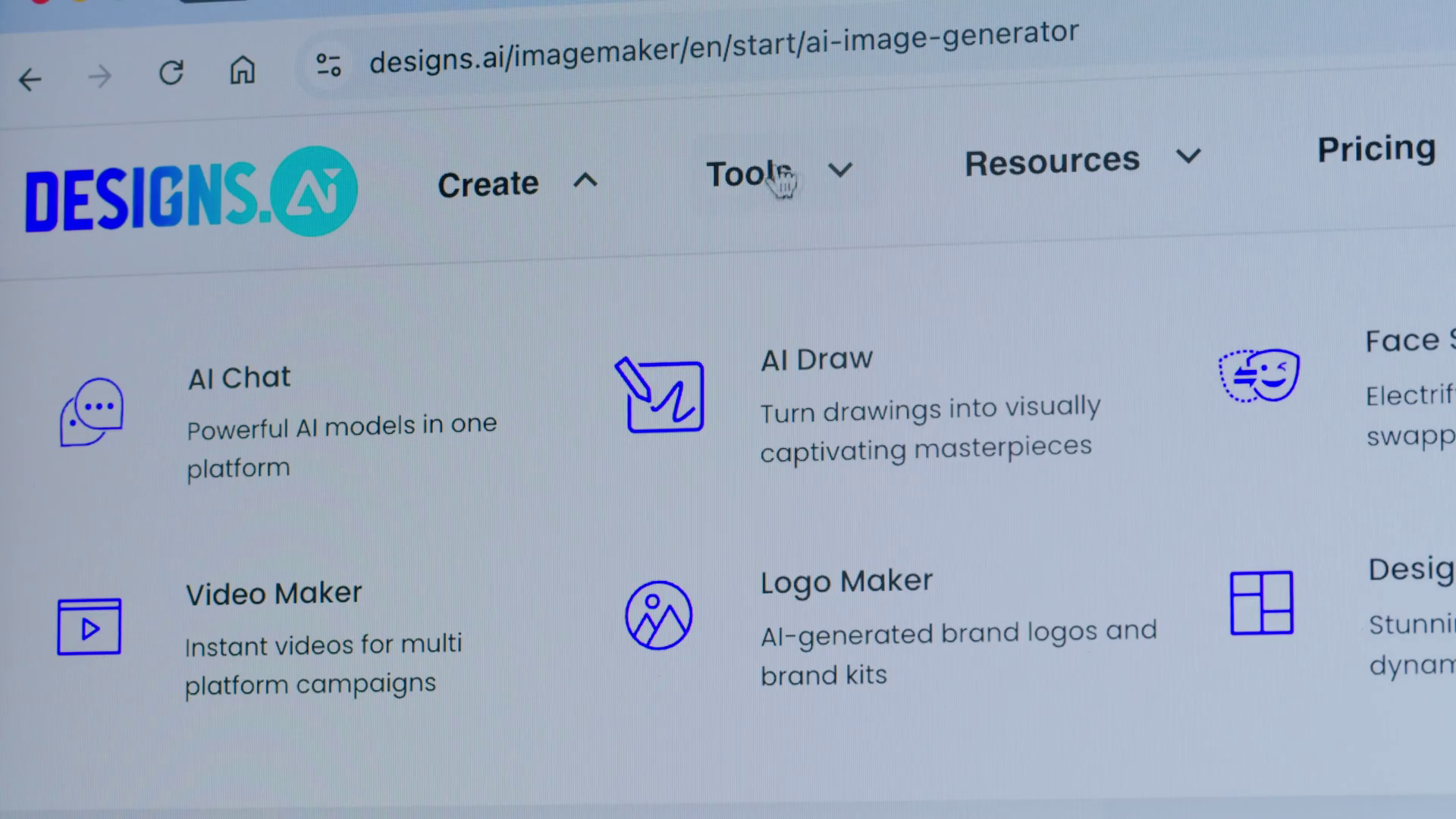Collapse the Create menu chevron
Screen dimensions: 1456x819
point(585,180)
